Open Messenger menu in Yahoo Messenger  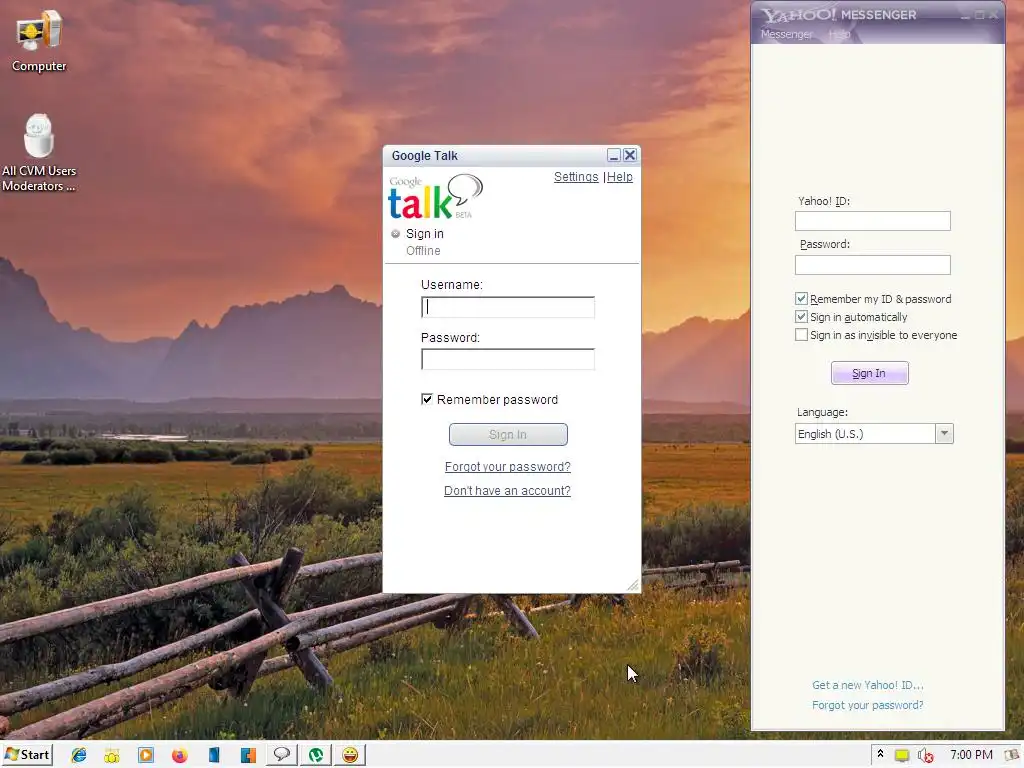[x=786, y=34]
